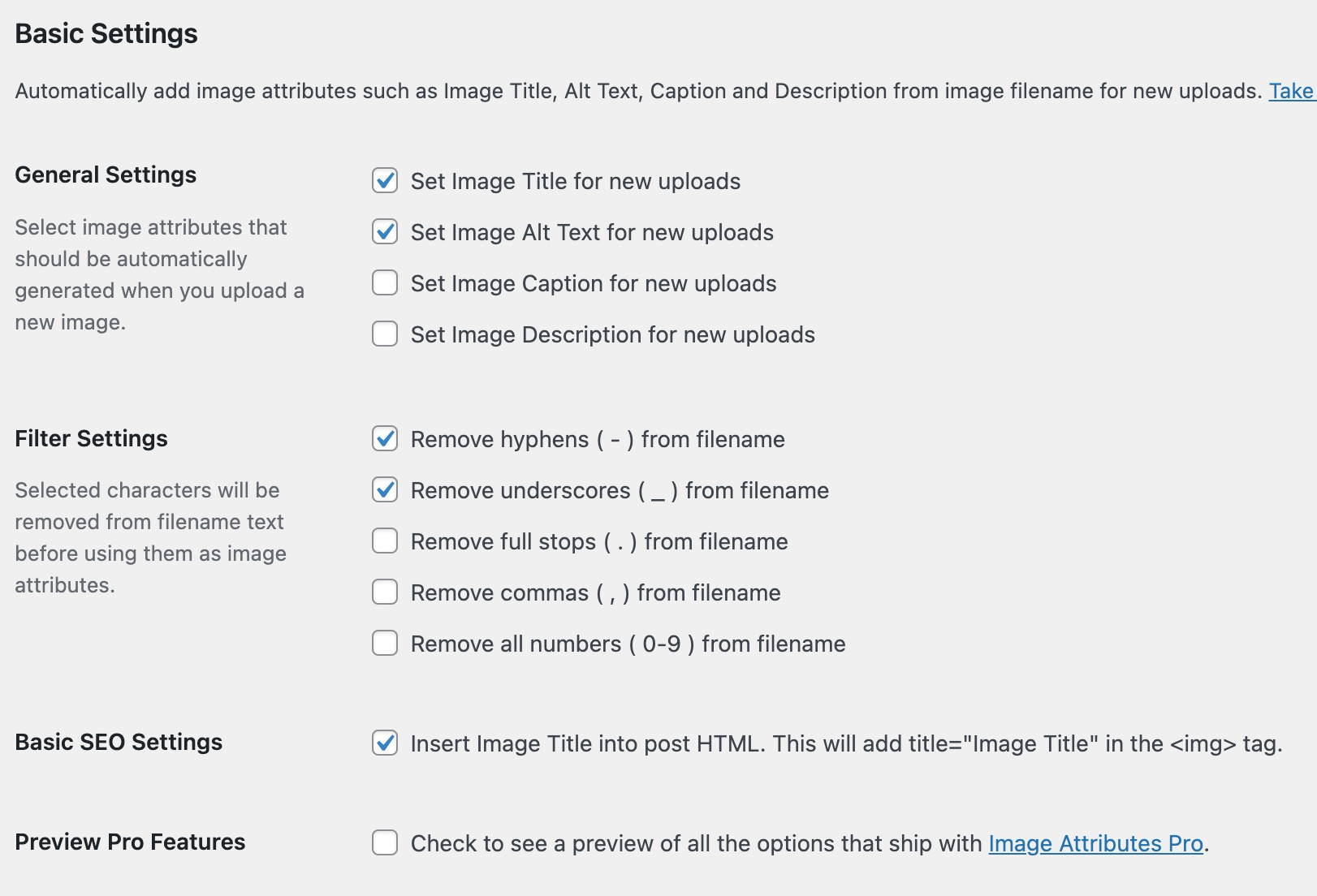Open the Image Attributes Pro link
Image resolution: width=1317 pixels, height=896 pixels.
tap(1095, 844)
